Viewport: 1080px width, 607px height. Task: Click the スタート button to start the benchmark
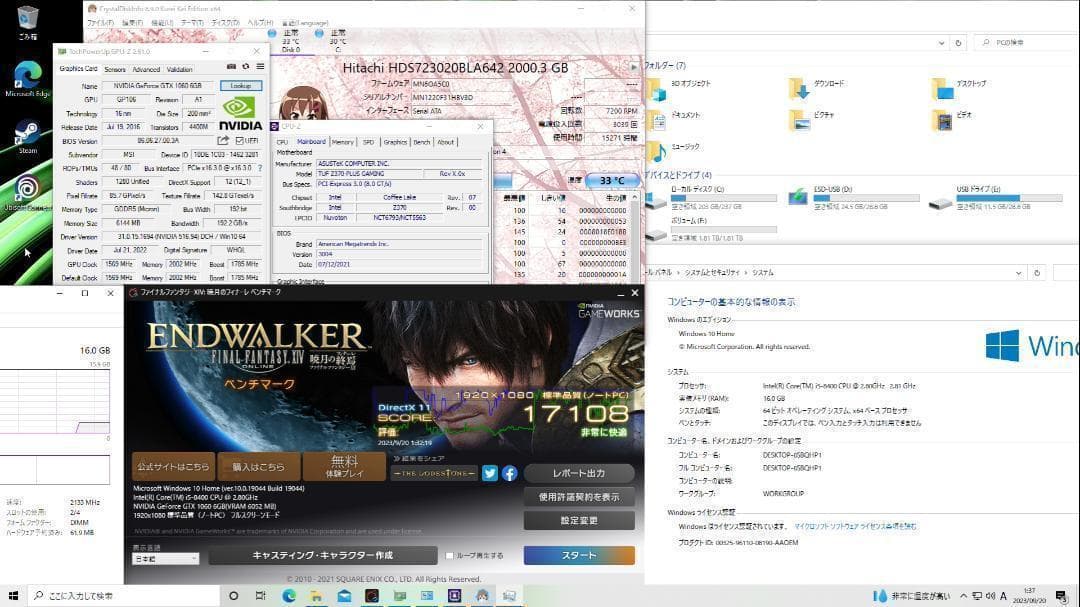pos(580,555)
